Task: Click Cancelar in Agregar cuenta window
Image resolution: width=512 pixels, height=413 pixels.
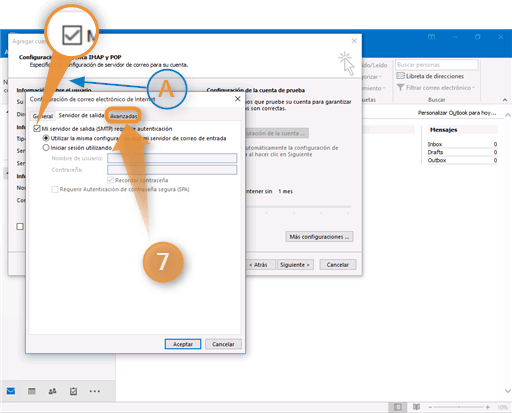Action: tap(338, 265)
